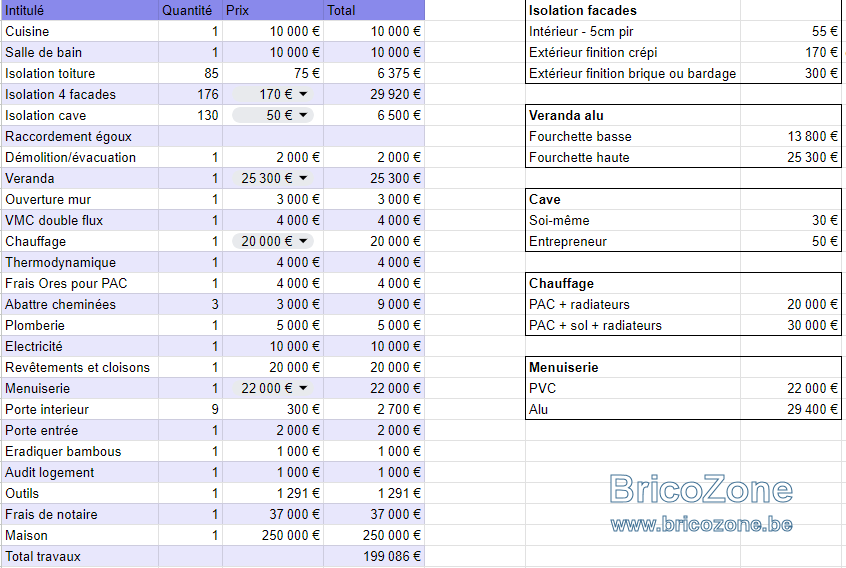Select the 300 € facade price cell

[x=791, y=73]
